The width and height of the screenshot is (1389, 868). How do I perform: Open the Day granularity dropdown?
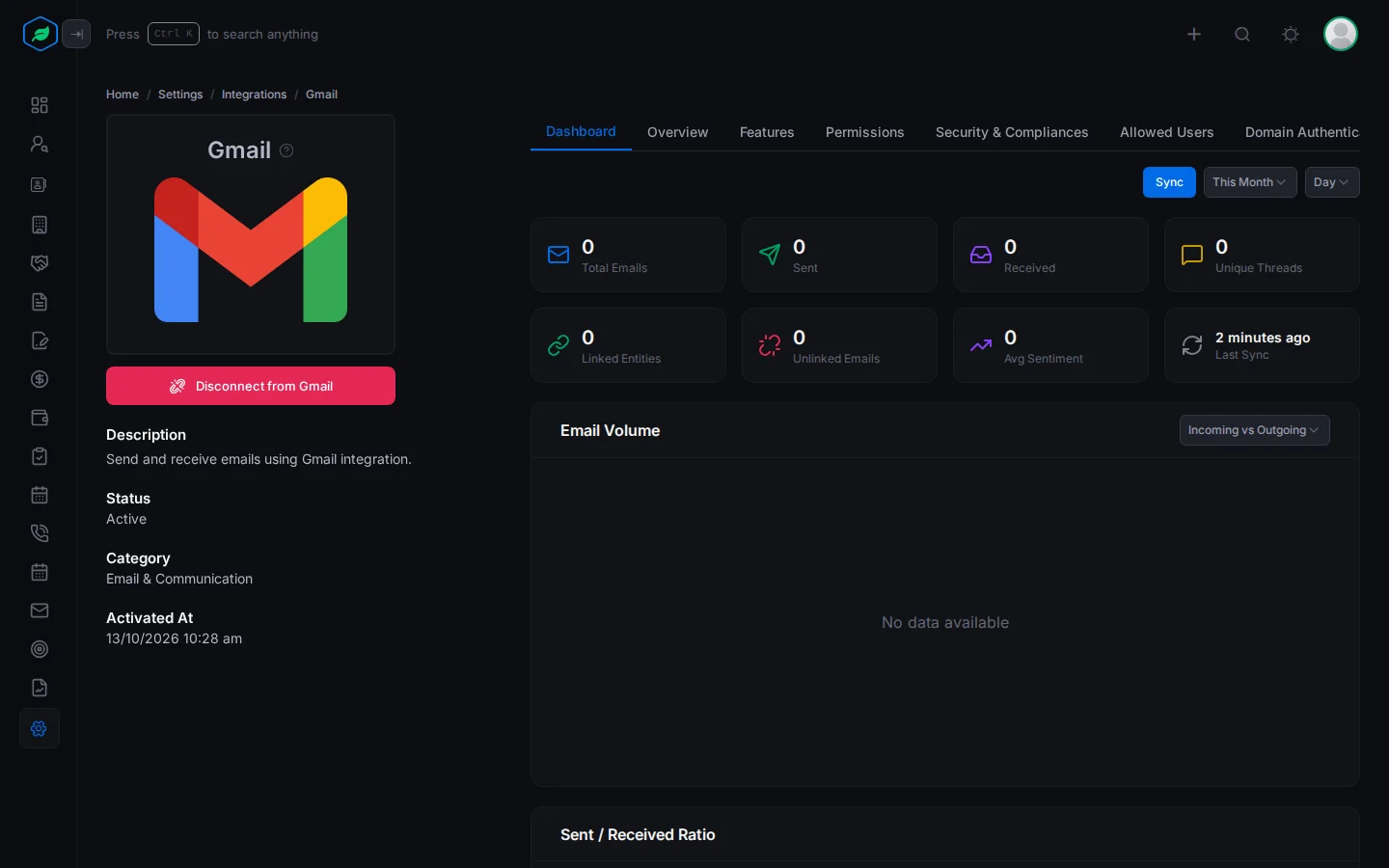1332,182
